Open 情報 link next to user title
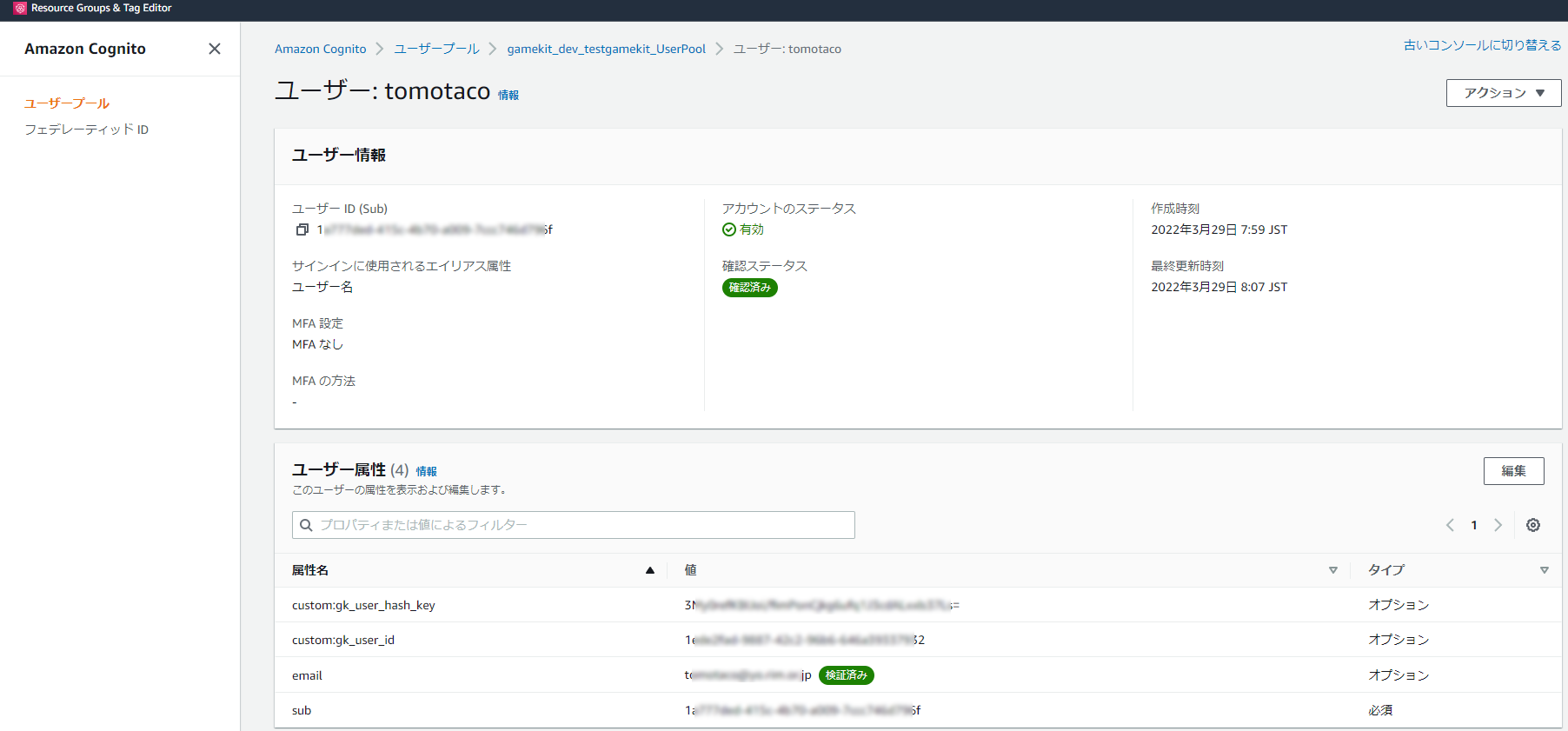Viewport: 1568px width, 731px height. [508, 96]
